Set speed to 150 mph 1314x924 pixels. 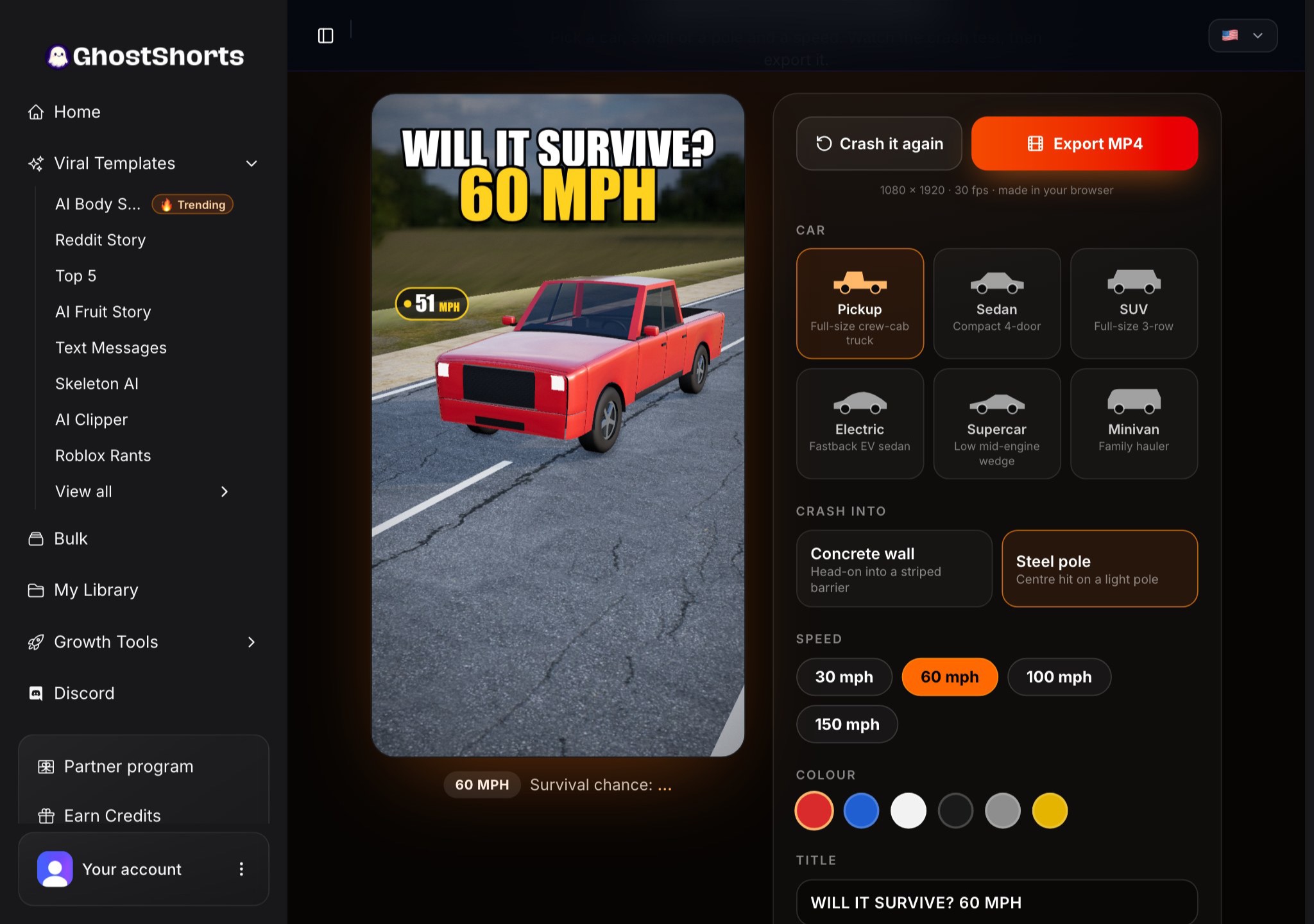847,724
